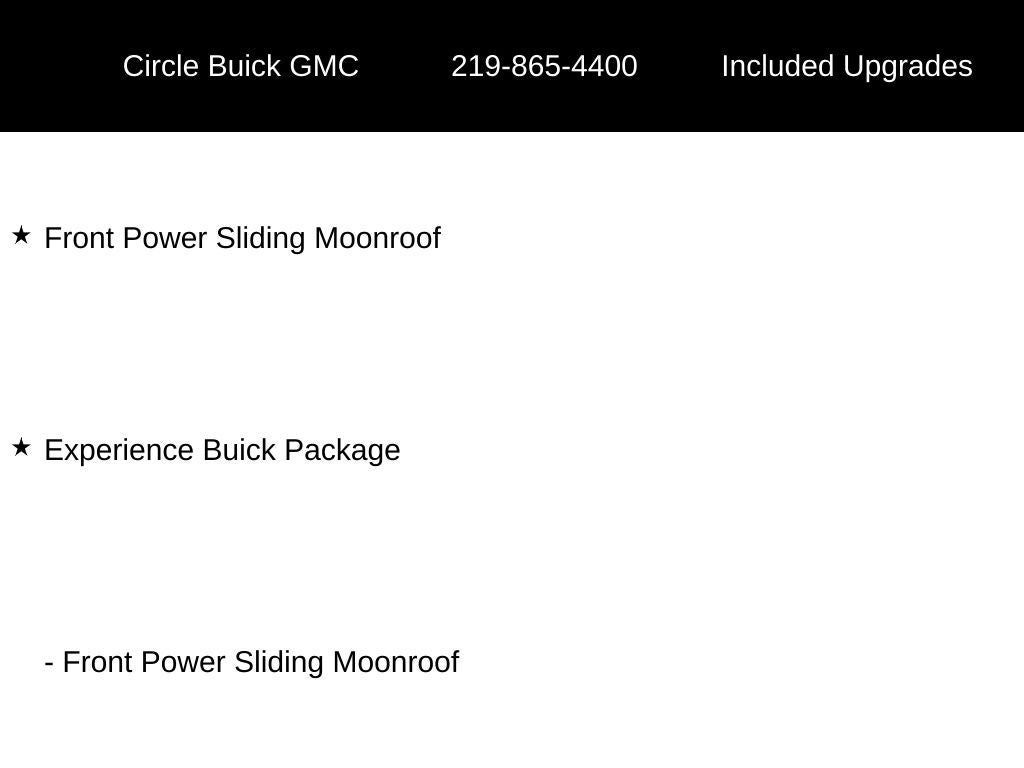Click the star icon beside Front Power Sliding Moonroof
Viewport: 1024px width, 768px height.
click(x=21, y=235)
